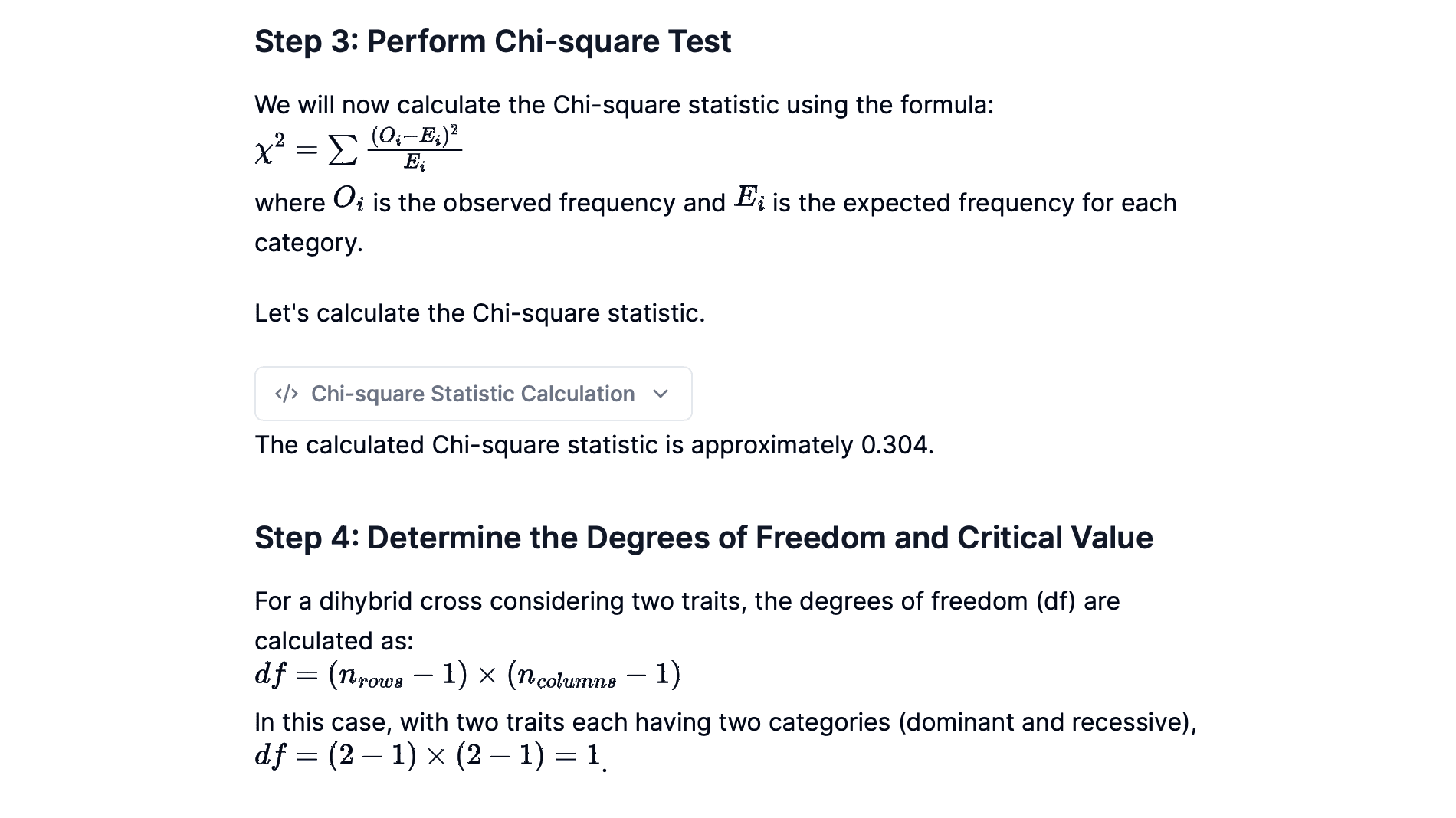Click the Step 4 heading text
Screen dimensions: 1456x818
tap(703, 537)
